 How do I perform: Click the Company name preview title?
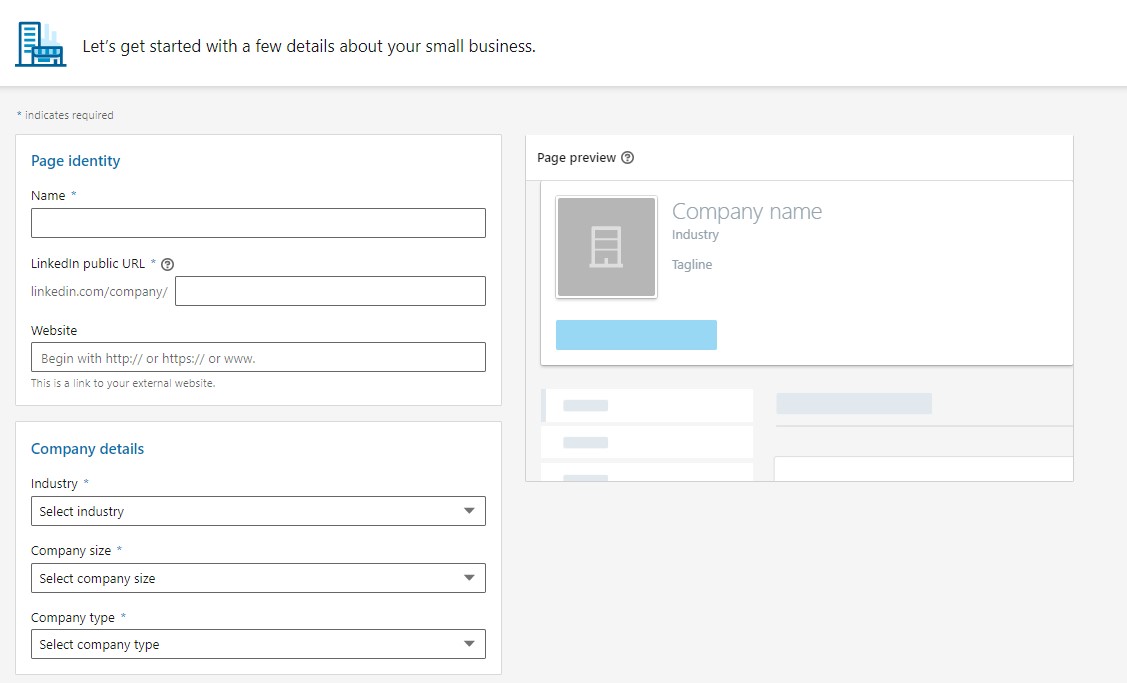(x=746, y=212)
